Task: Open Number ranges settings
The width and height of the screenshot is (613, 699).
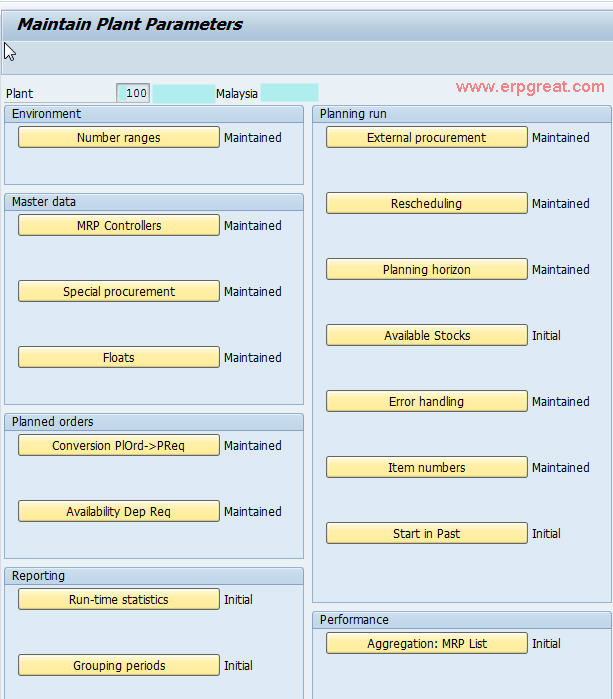Action: pyautogui.click(x=119, y=137)
